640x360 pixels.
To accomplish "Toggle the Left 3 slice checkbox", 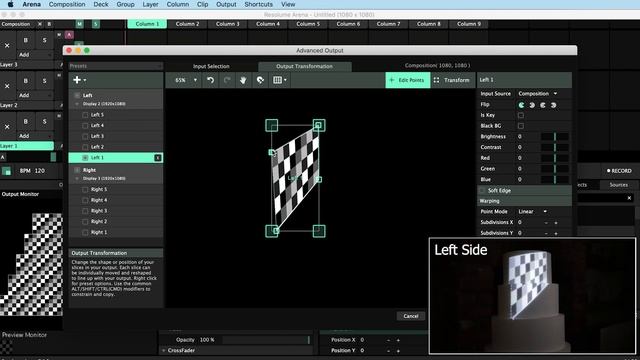I will click(x=85, y=136).
